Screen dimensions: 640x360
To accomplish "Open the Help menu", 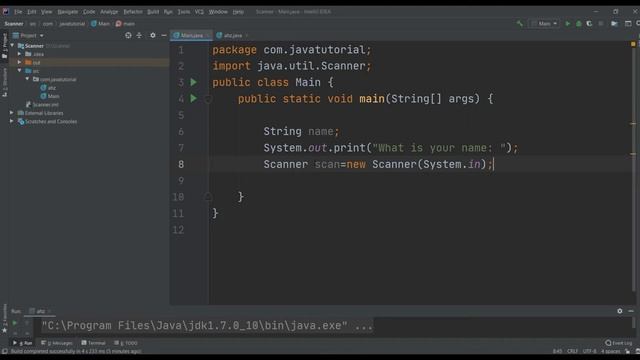I will (238, 12).
